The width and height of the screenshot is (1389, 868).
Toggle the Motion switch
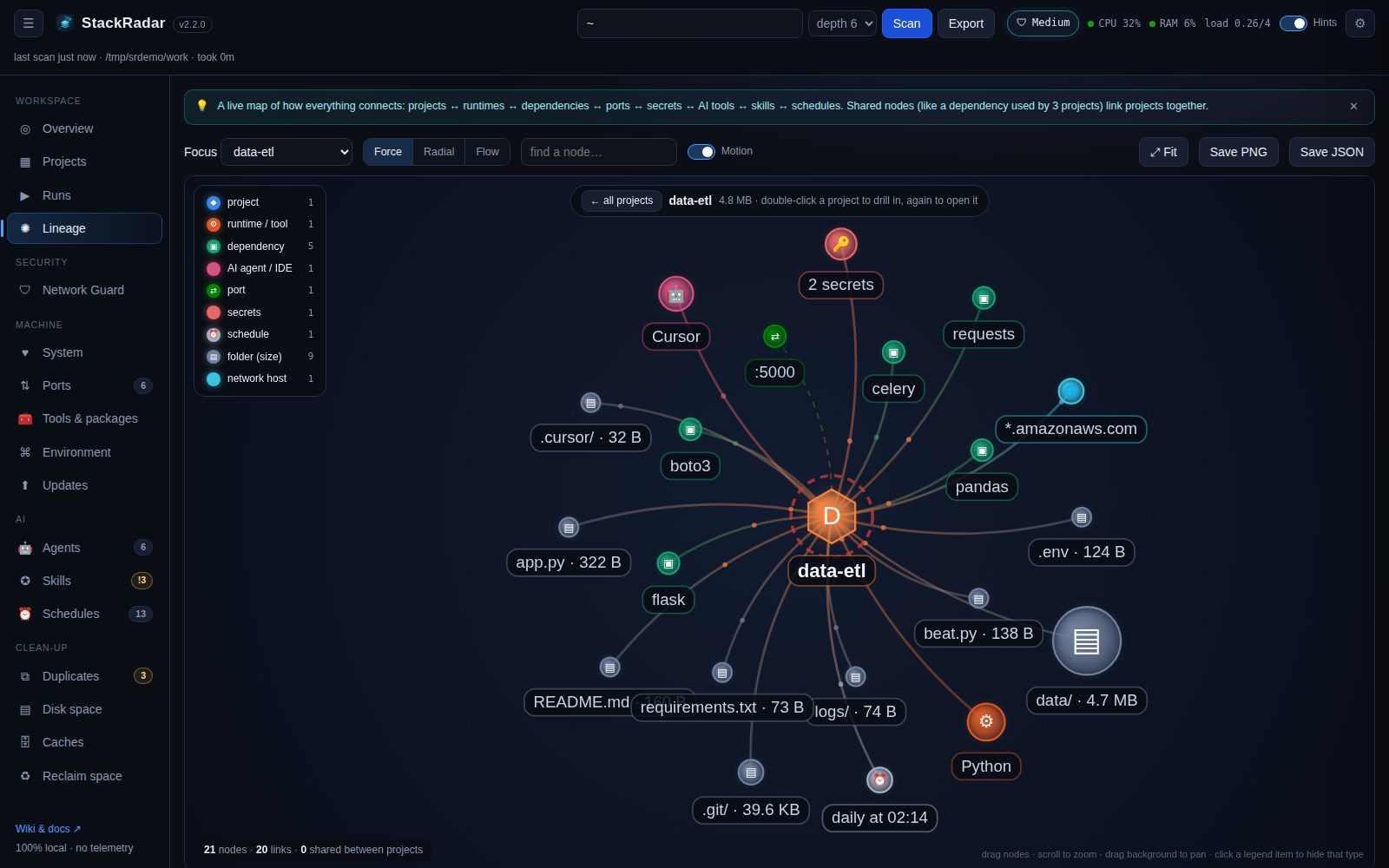coord(701,152)
